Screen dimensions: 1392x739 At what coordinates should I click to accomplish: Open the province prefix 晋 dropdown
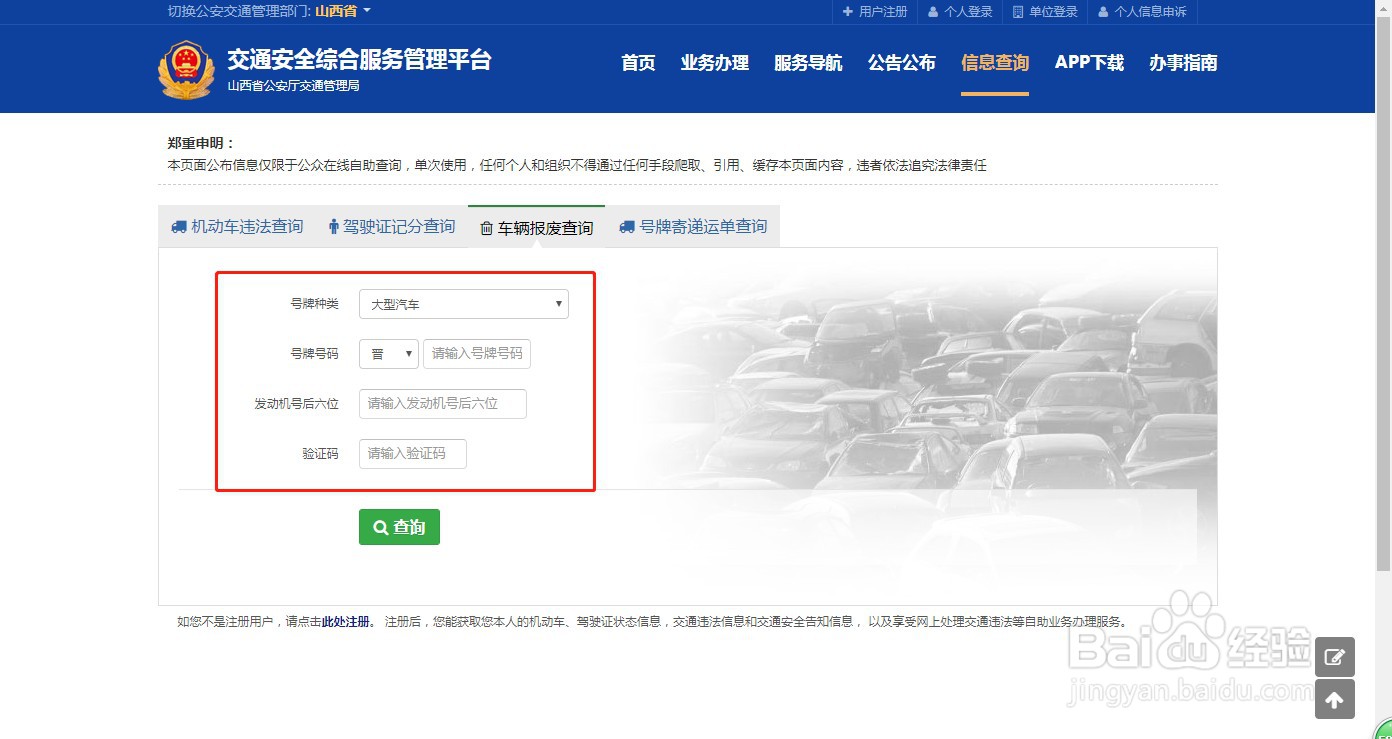point(389,354)
